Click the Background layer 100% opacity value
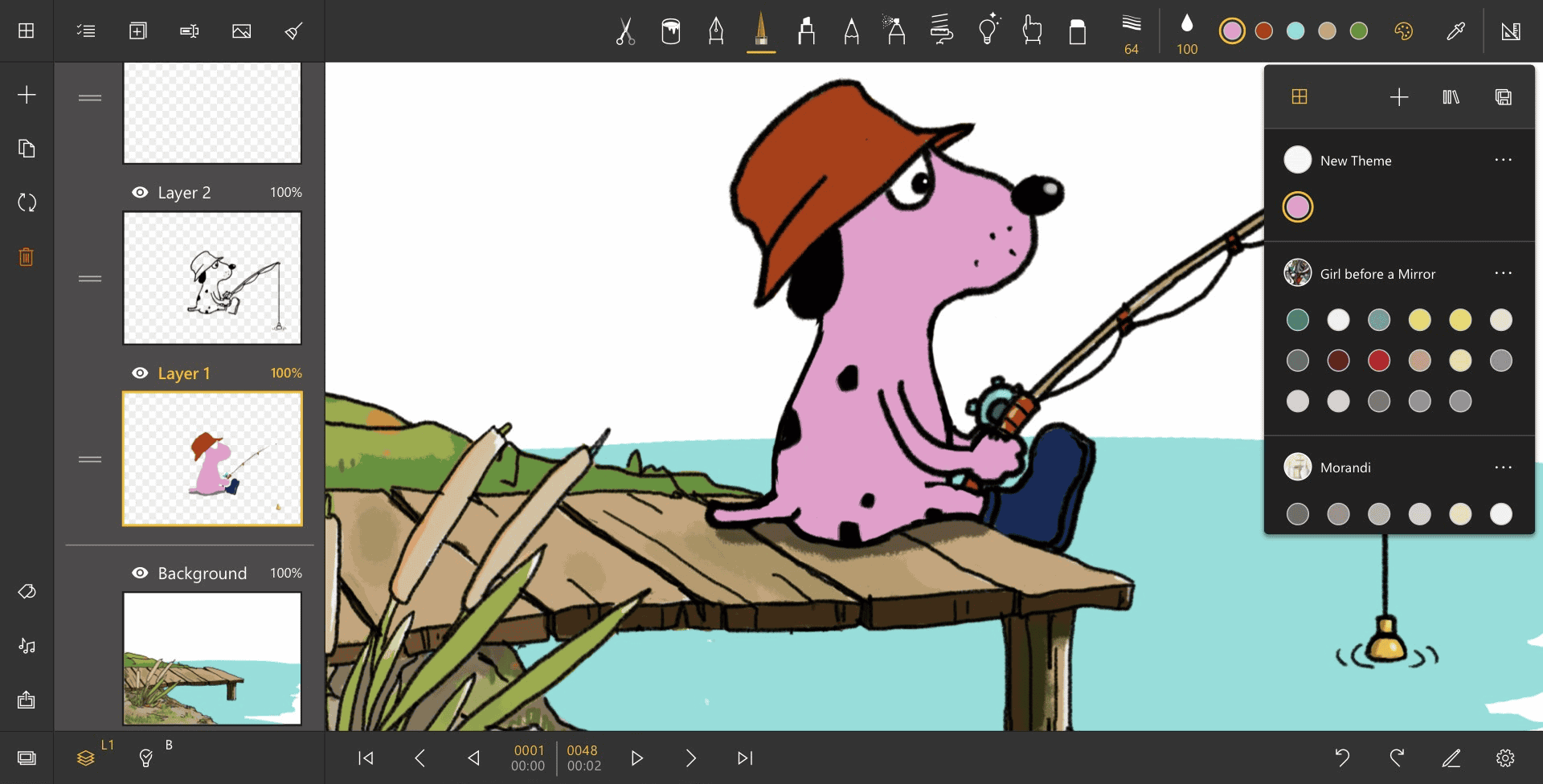 [x=286, y=573]
